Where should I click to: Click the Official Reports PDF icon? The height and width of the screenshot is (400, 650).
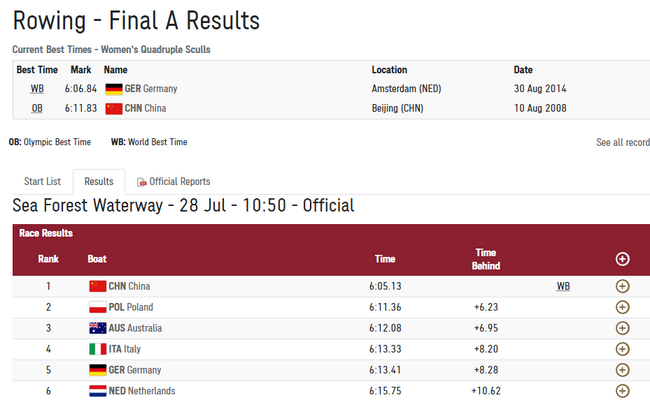(x=142, y=182)
